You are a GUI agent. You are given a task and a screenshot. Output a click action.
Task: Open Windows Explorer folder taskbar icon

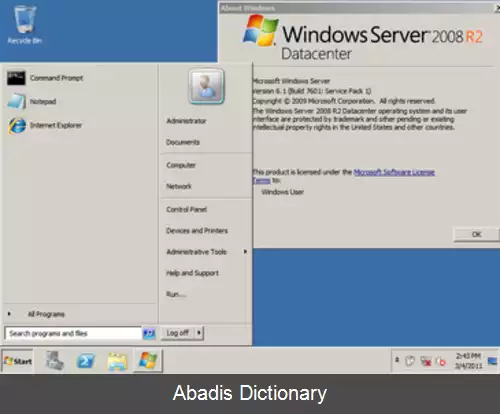tap(117, 361)
